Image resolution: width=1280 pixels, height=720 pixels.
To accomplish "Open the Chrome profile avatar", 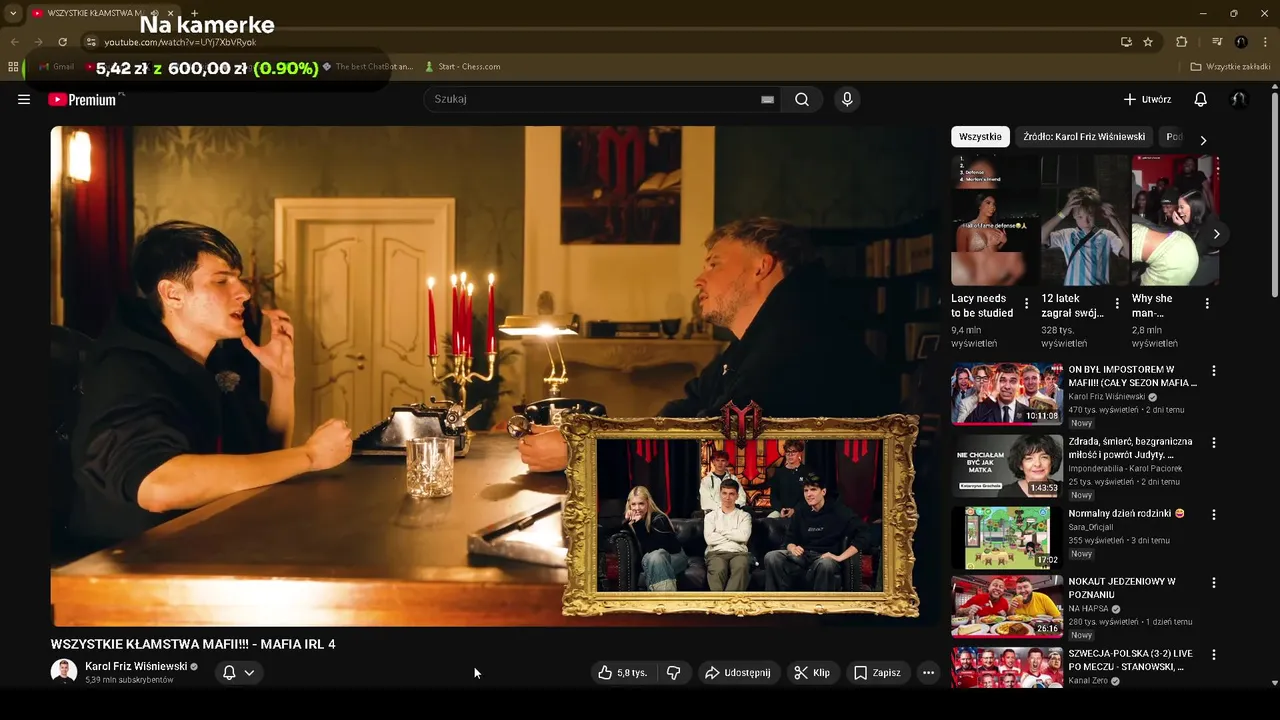I will [1241, 42].
